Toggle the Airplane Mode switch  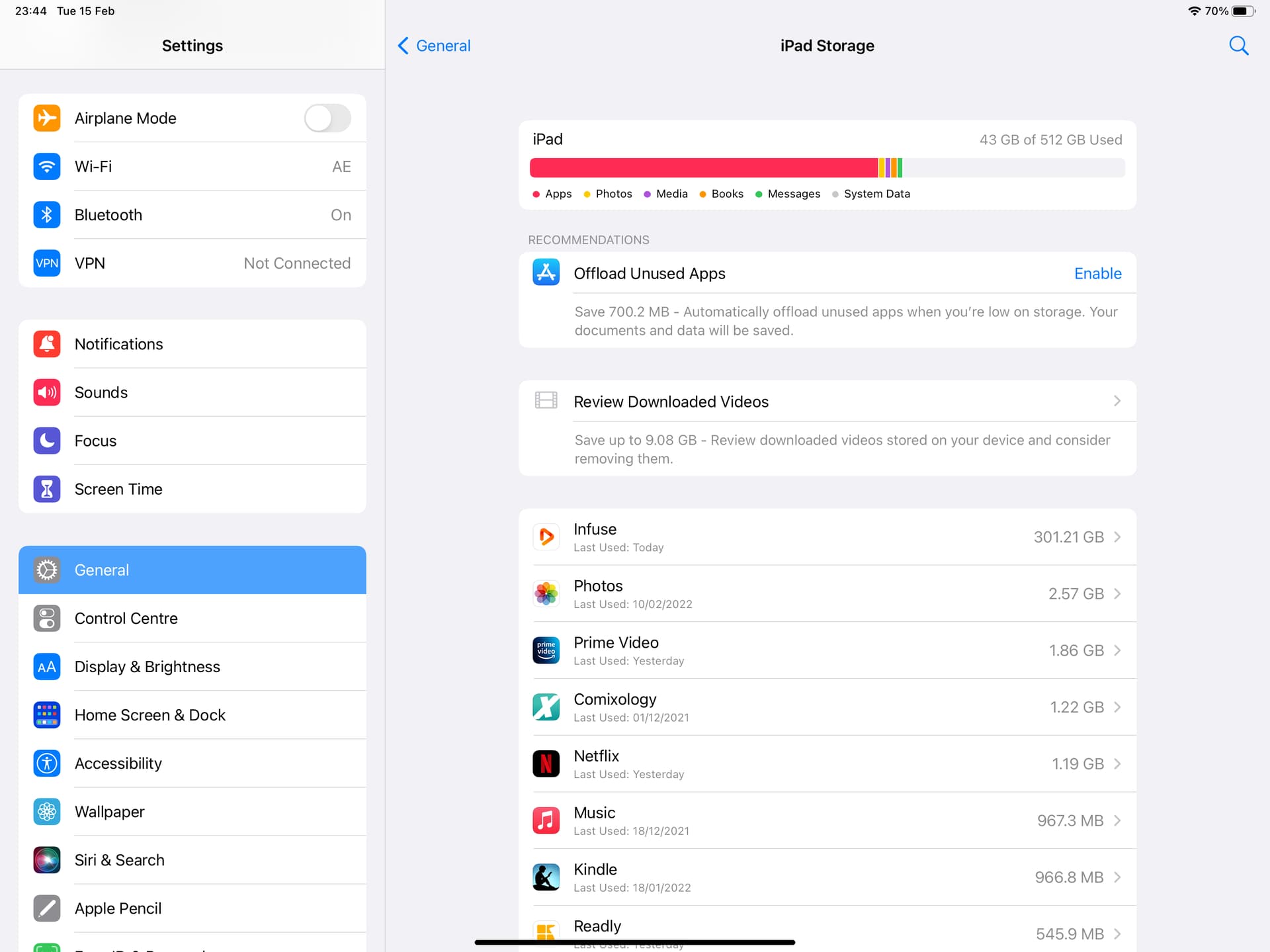tap(327, 118)
